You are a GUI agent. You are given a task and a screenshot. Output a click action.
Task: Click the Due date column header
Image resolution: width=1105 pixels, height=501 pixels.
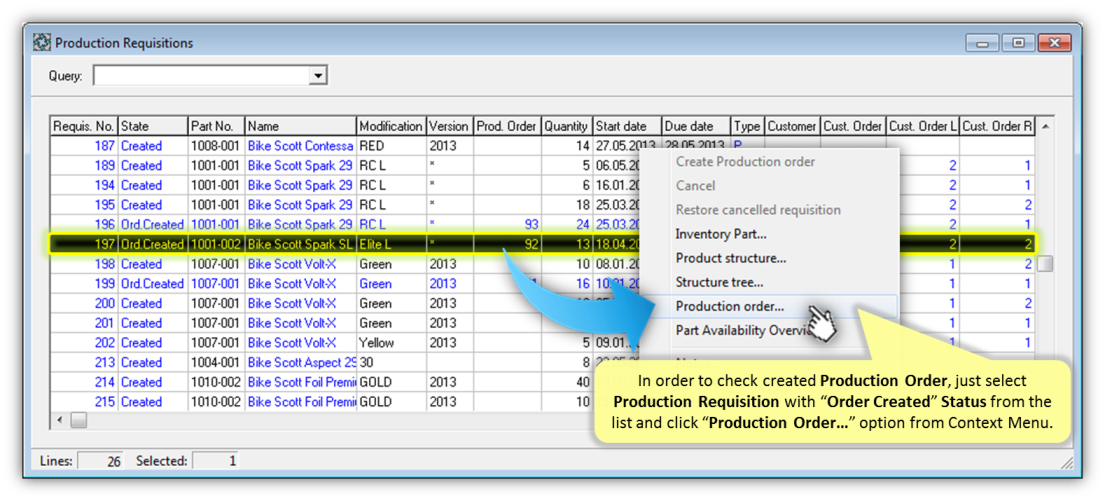click(696, 126)
